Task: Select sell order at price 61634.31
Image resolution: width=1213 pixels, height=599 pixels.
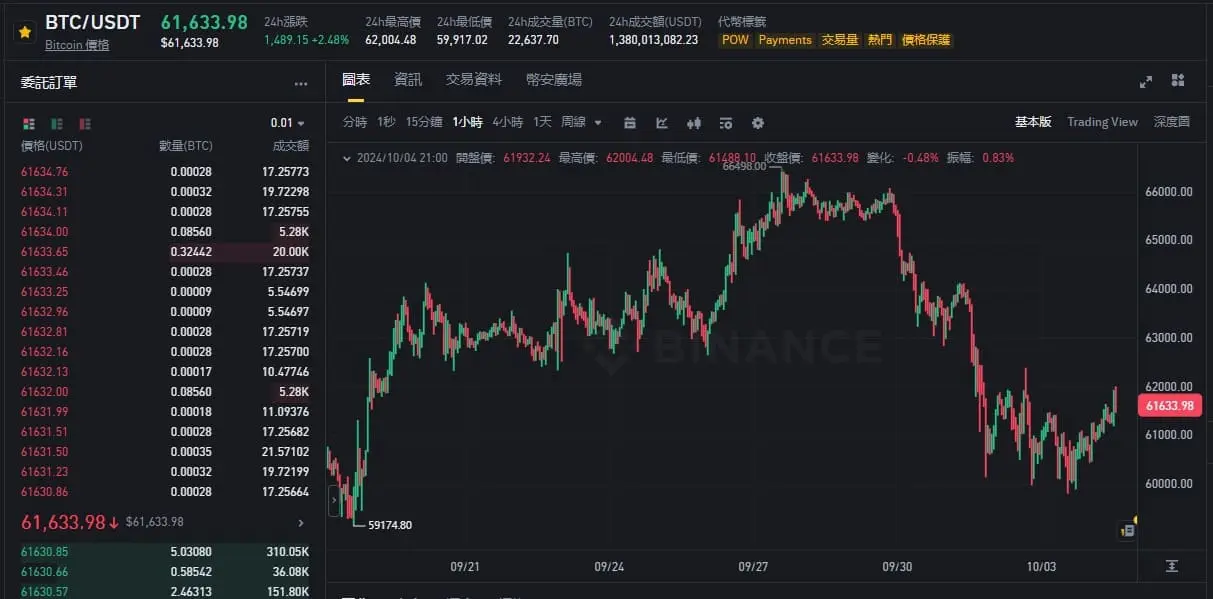Action: [165, 192]
